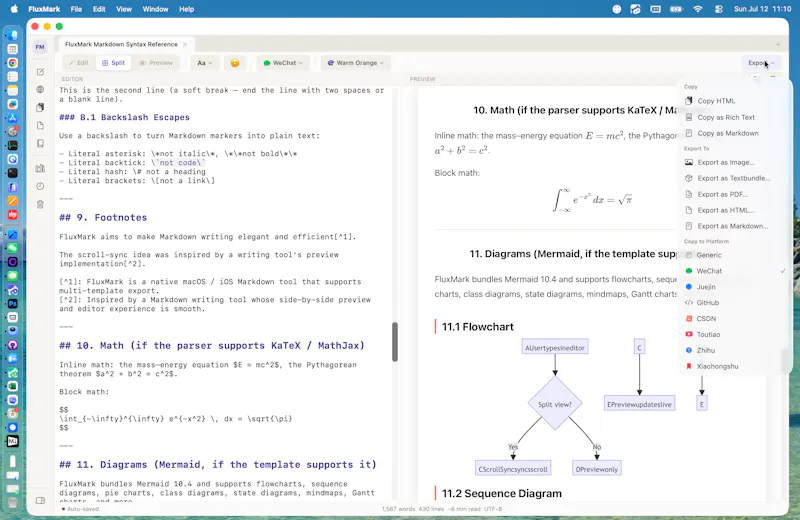
Task: Click the 430 lines status entry
Action: (x=431, y=509)
